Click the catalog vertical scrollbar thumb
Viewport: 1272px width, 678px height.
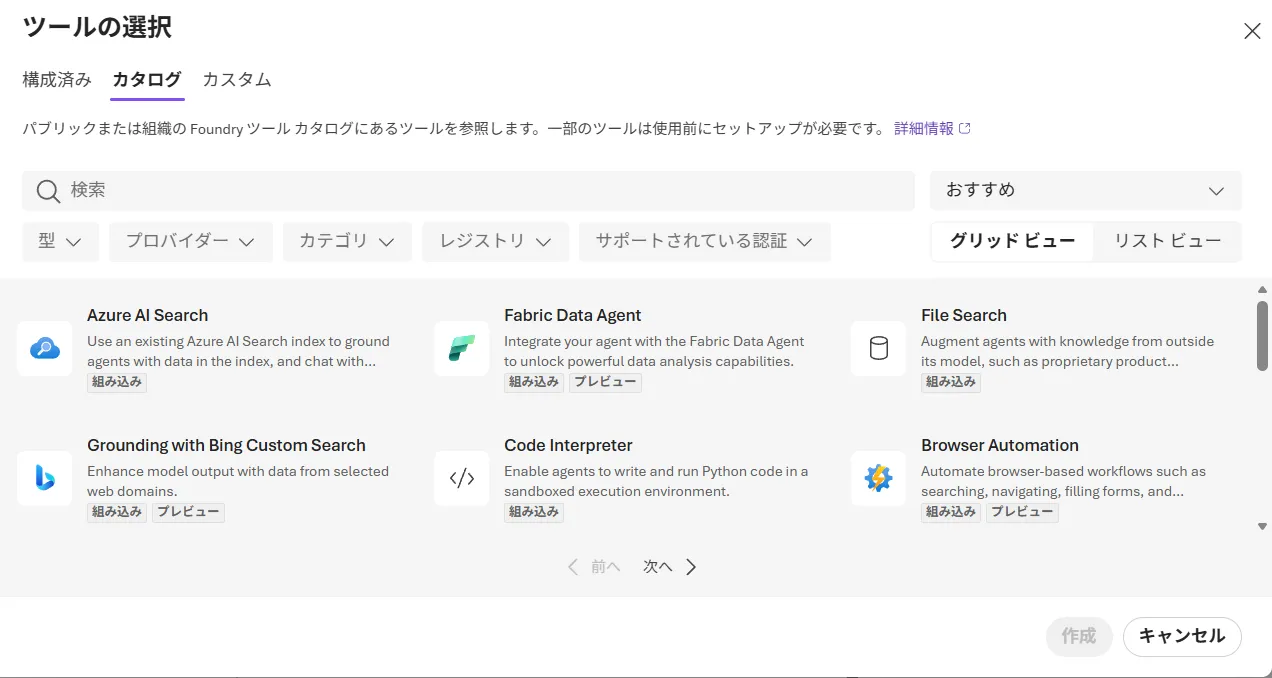(1262, 335)
